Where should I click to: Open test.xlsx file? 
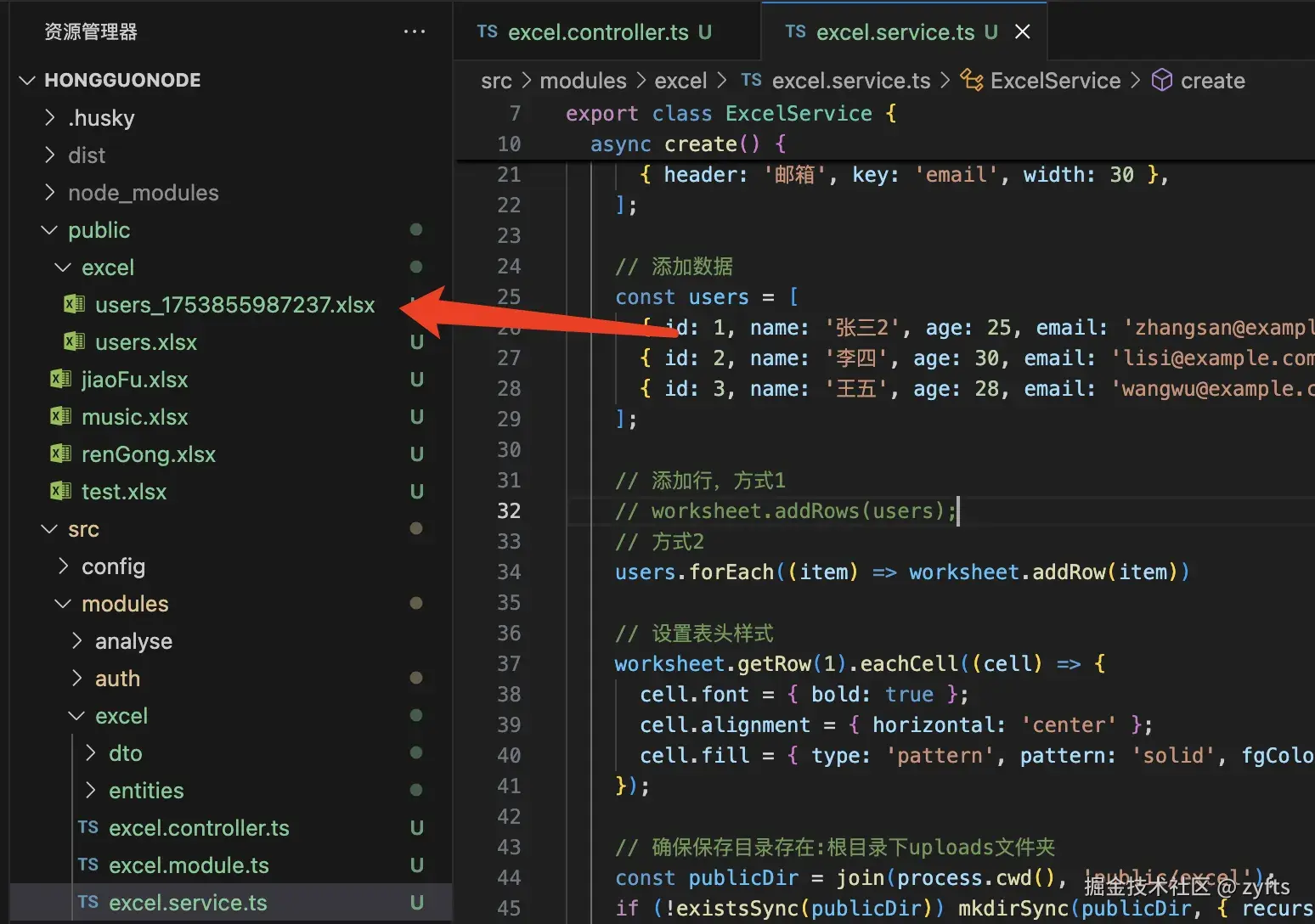124,491
